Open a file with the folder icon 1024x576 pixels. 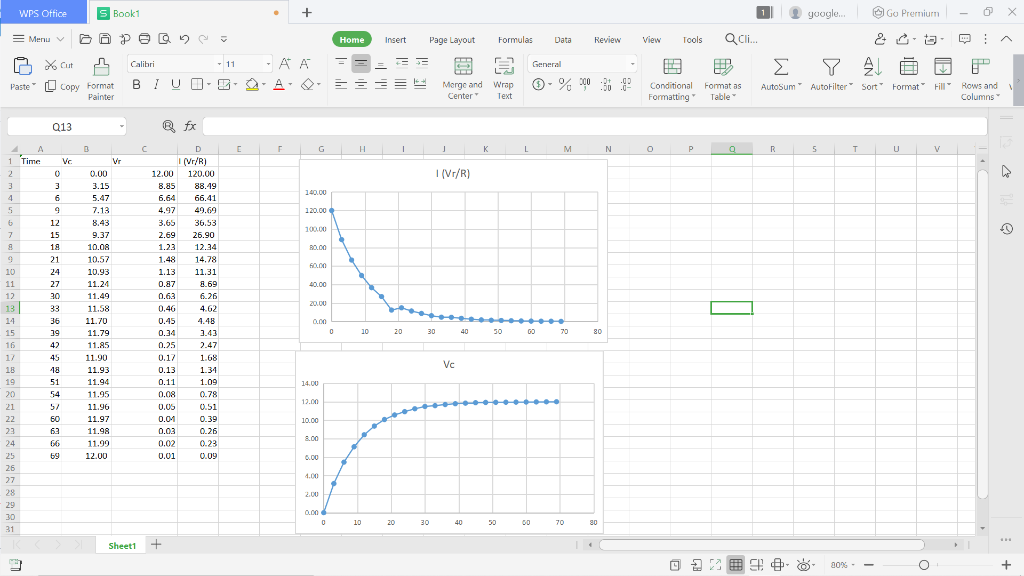(x=85, y=39)
